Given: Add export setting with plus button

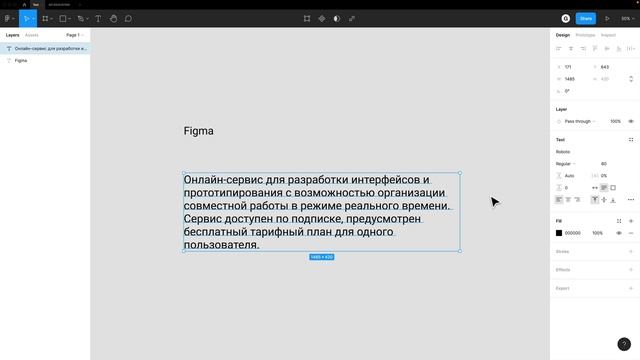Looking at the screenshot, I should click(x=631, y=288).
